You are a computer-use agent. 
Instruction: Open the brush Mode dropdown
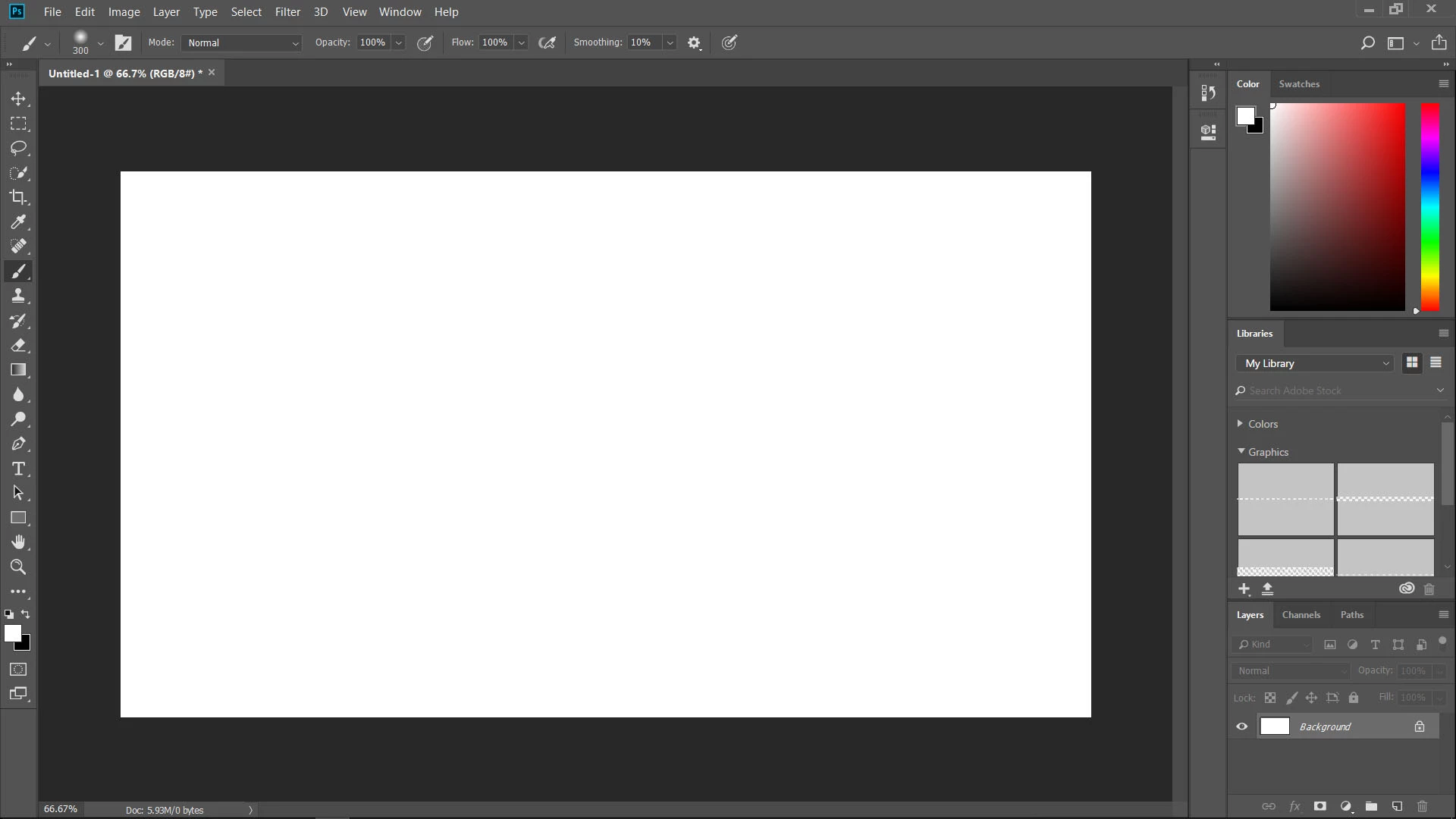(242, 43)
